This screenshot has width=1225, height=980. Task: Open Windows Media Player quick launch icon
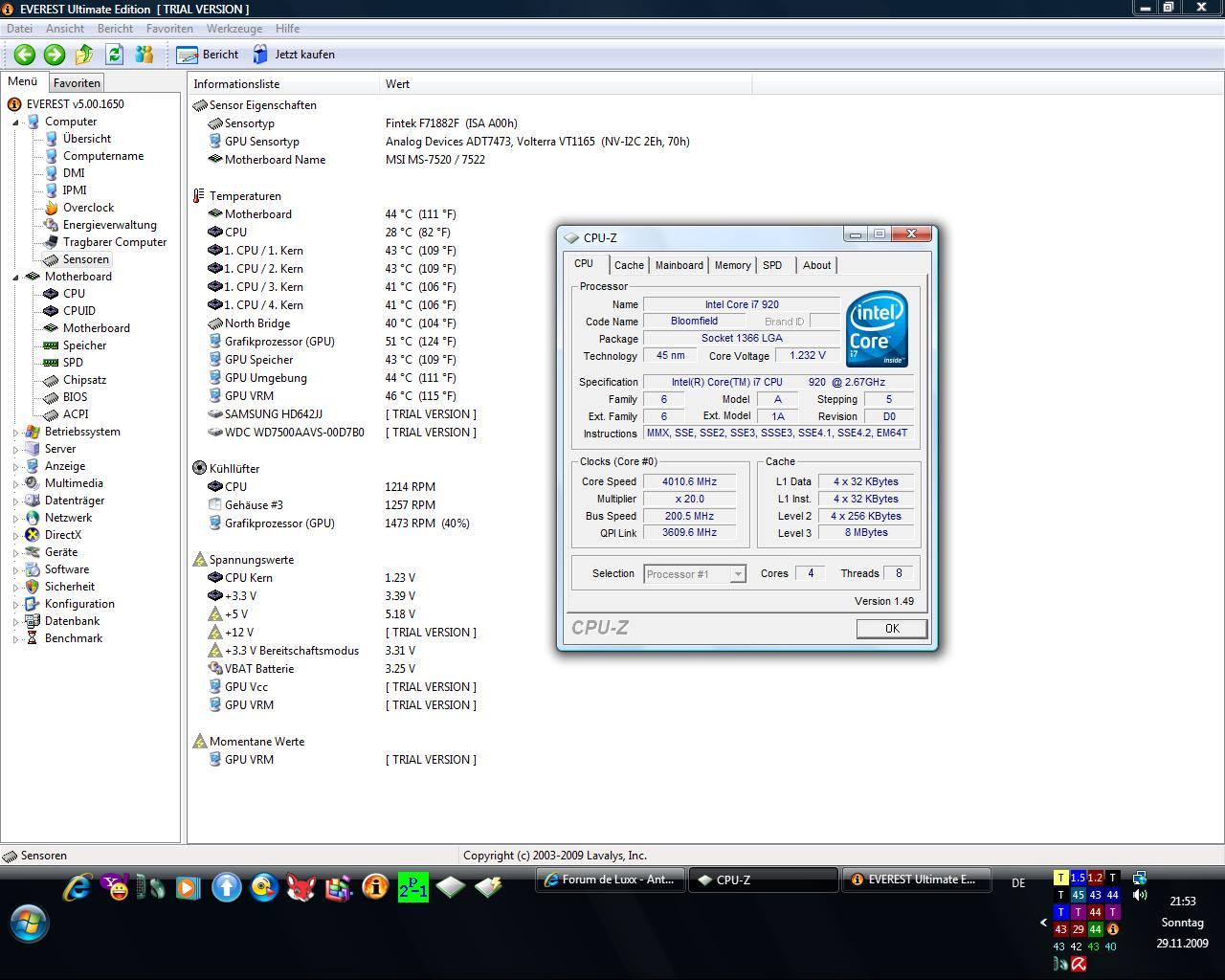[189, 888]
